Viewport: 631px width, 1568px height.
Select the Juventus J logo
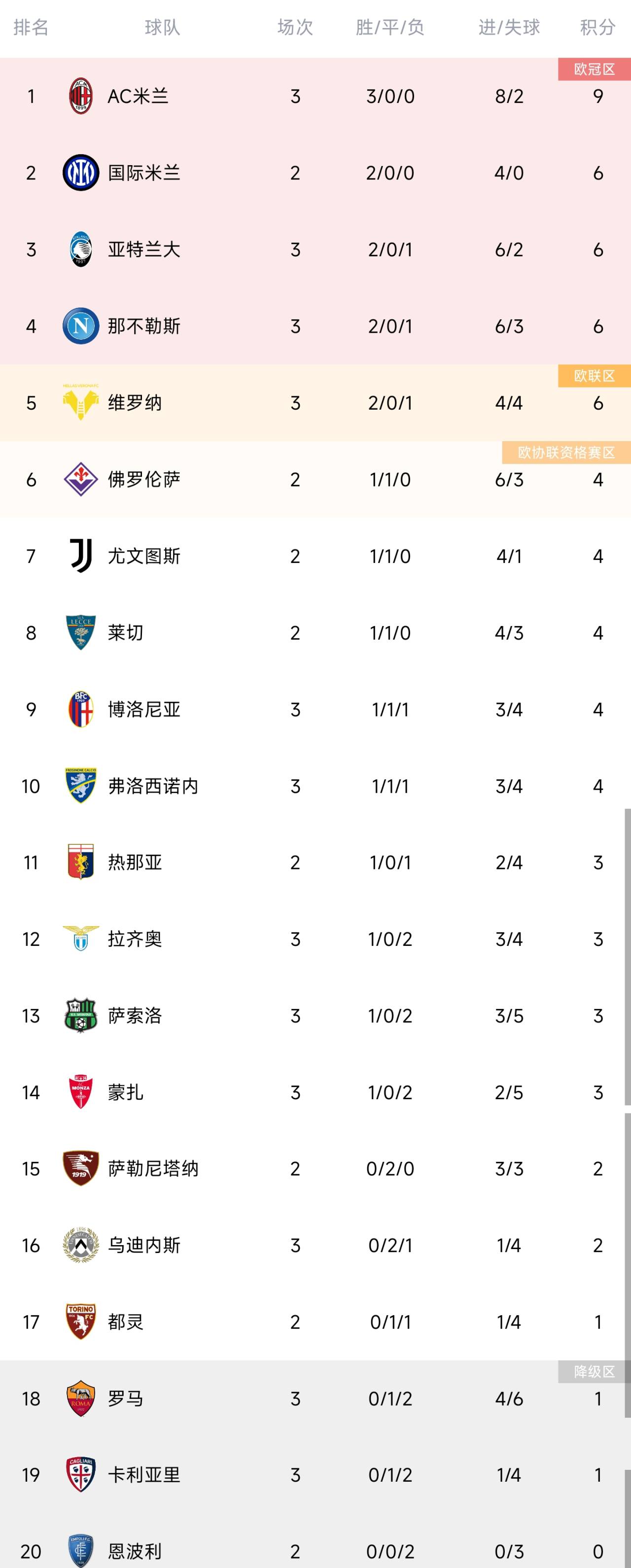[80, 556]
